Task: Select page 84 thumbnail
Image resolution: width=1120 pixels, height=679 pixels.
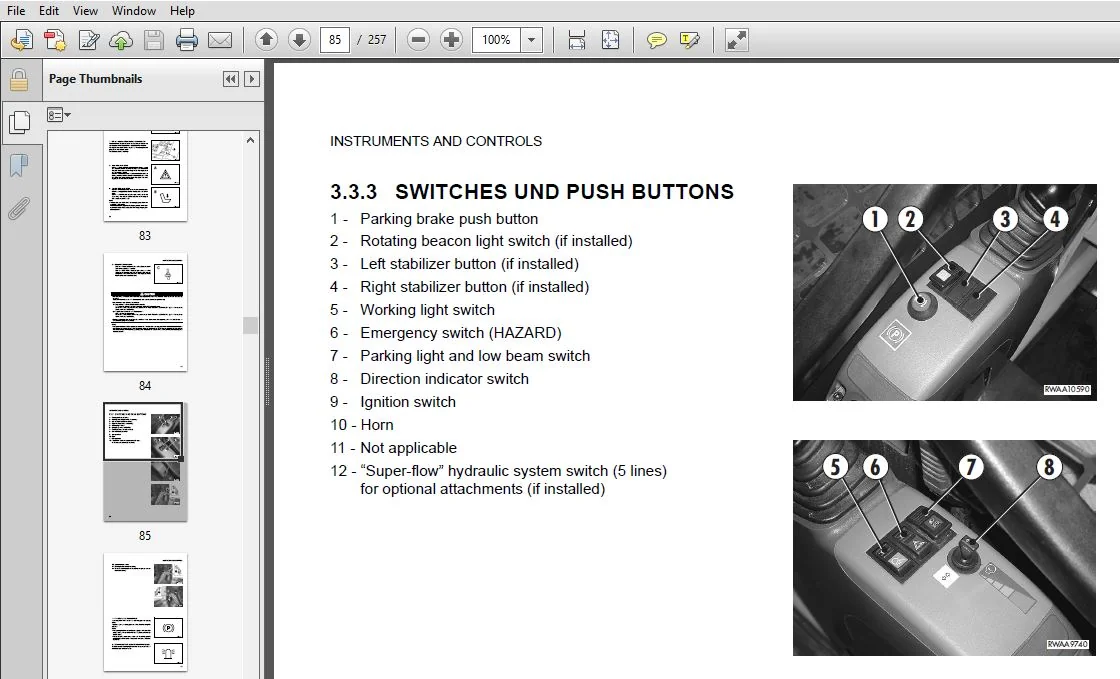Action: pos(145,312)
